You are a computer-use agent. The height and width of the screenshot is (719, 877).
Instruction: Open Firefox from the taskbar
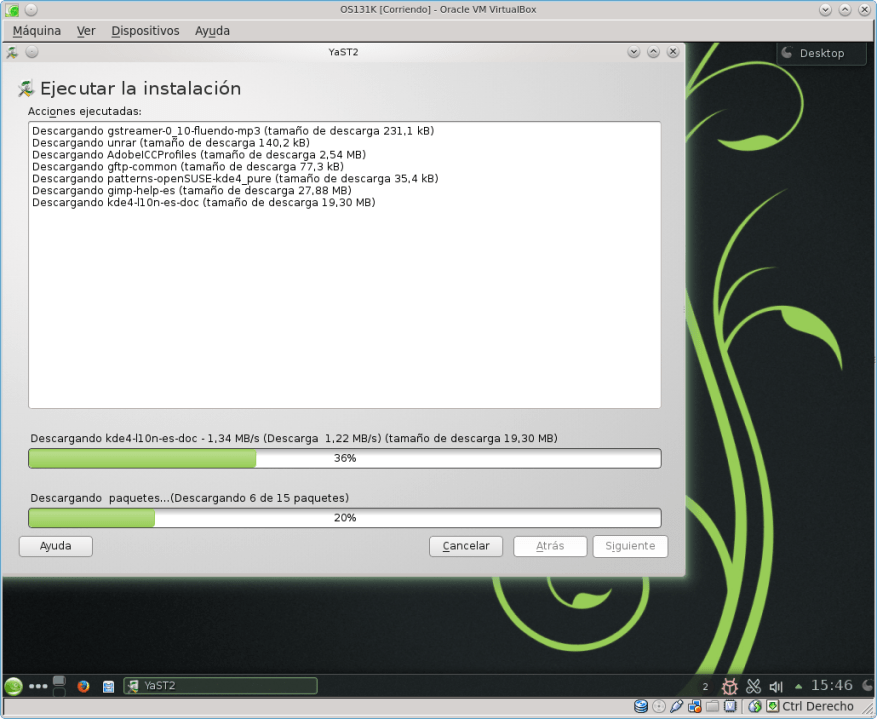coord(84,686)
